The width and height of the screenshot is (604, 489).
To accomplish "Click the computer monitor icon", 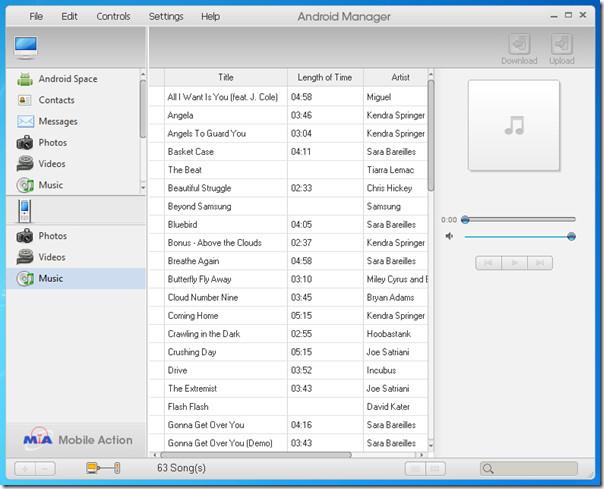I will coord(25,47).
